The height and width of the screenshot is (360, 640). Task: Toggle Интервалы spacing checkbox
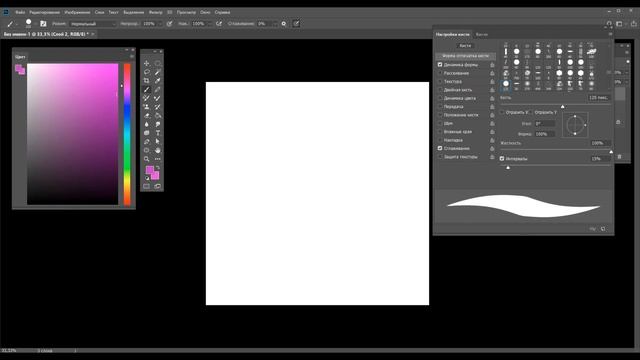tap(502, 158)
